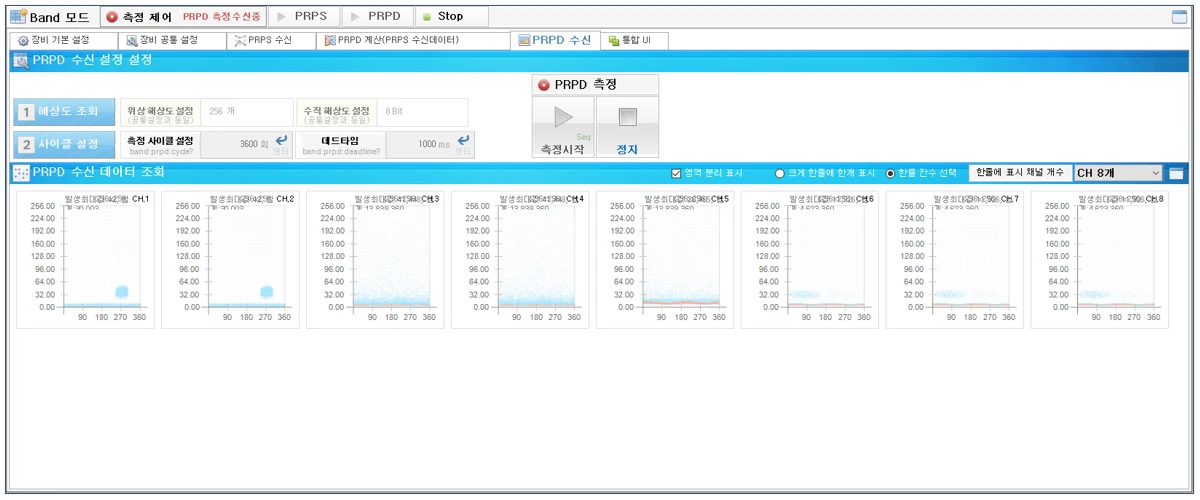
Task: Click the 수직해상도 설정 value field 8 Bit
Action: point(422,111)
